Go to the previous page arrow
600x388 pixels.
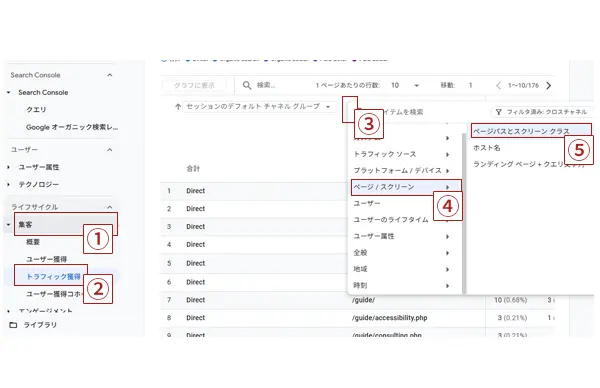pos(498,85)
